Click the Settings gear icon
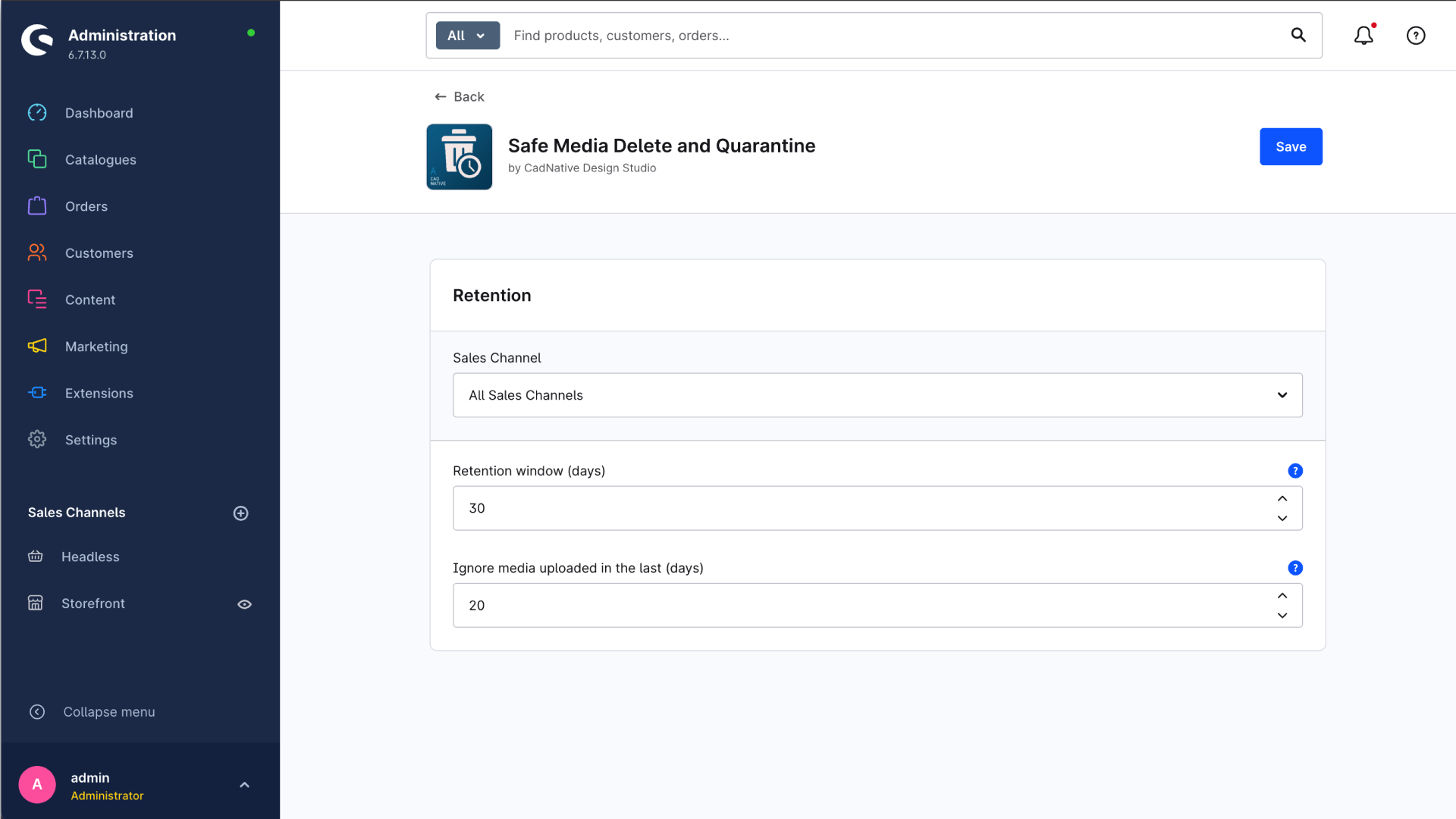Image resolution: width=1456 pixels, height=819 pixels. [x=37, y=440]
